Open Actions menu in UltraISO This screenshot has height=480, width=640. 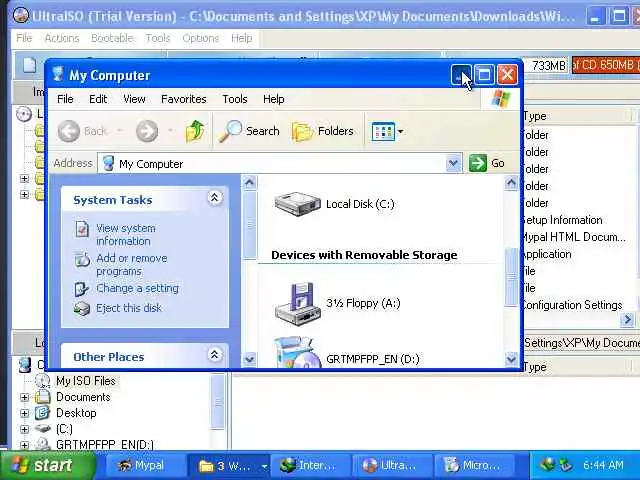62,38
